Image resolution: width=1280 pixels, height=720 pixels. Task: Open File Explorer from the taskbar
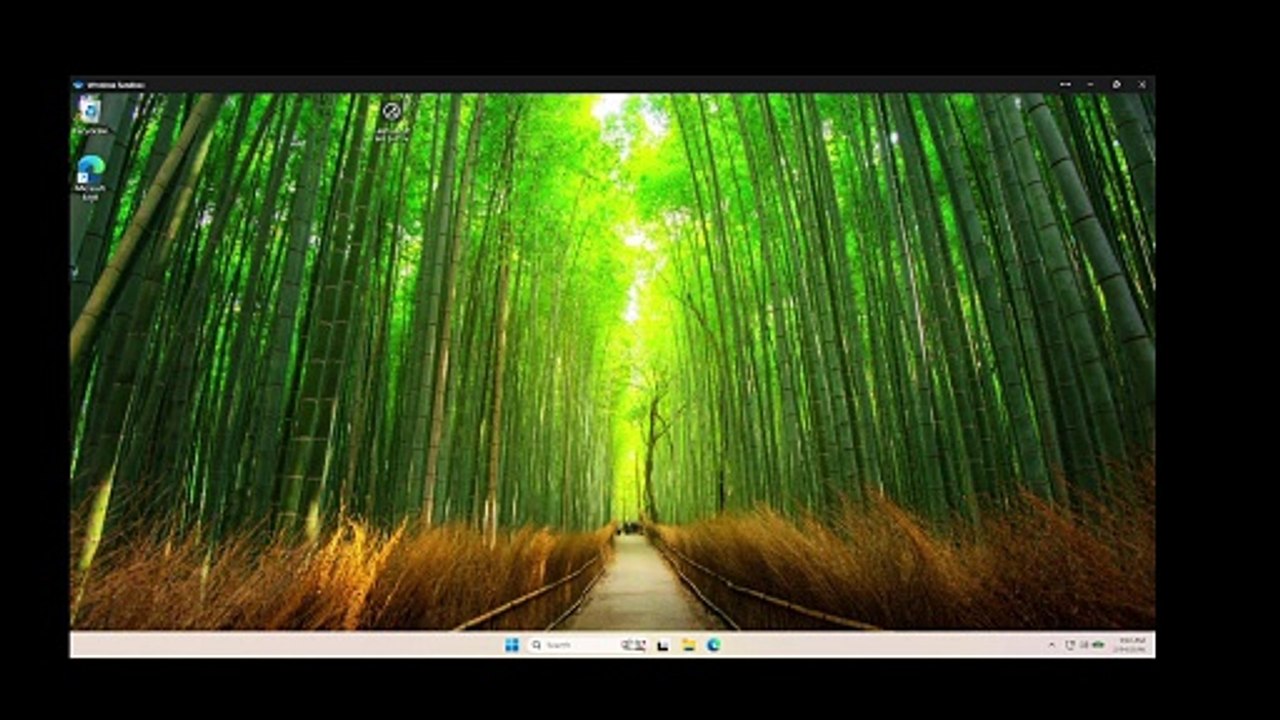(x=688, y=645)
